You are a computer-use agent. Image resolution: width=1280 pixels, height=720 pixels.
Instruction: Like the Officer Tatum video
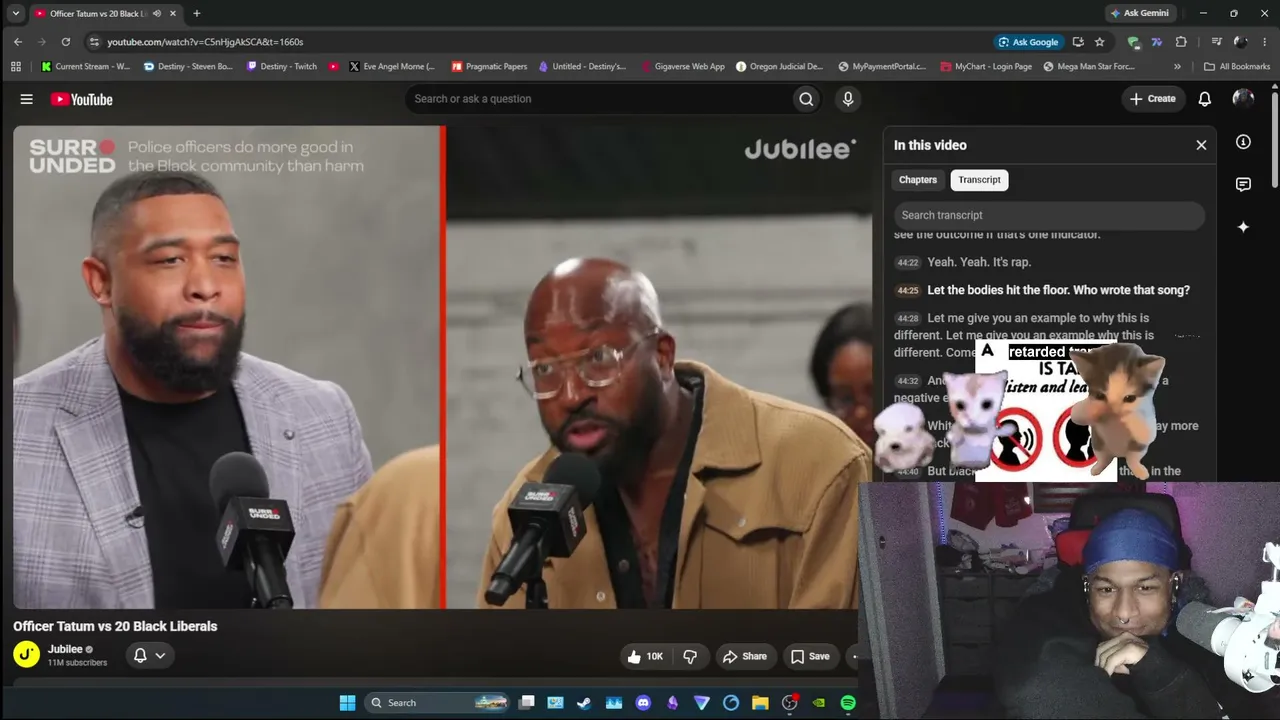[x=645, y=656]
